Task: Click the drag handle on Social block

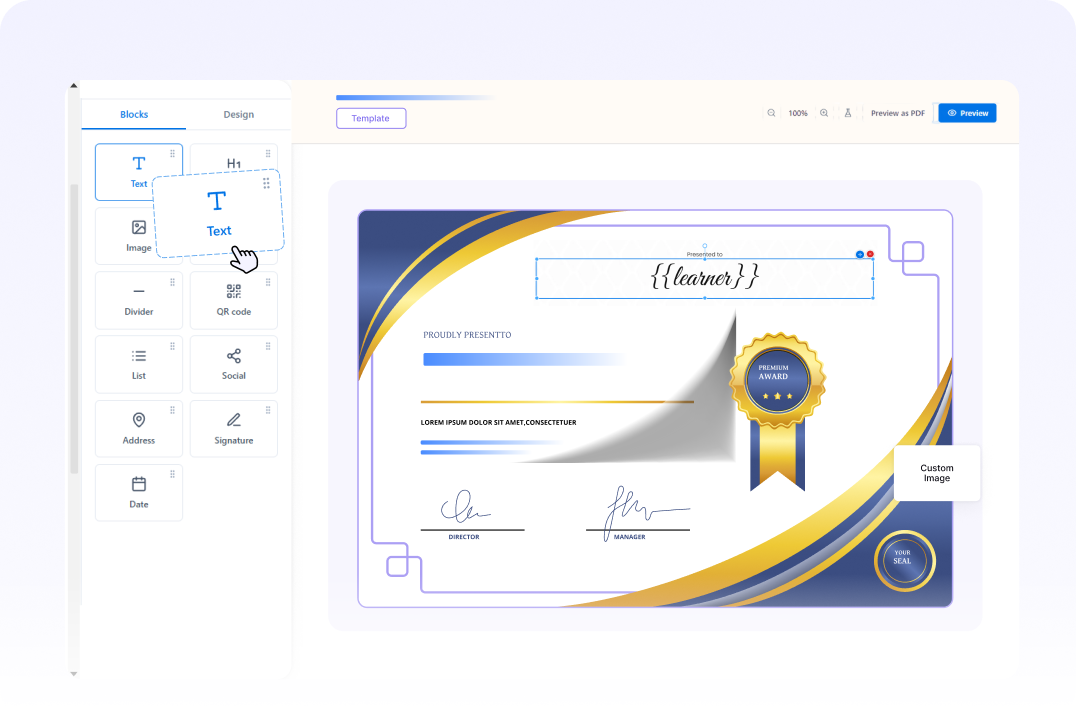Action: pos(268,346)
